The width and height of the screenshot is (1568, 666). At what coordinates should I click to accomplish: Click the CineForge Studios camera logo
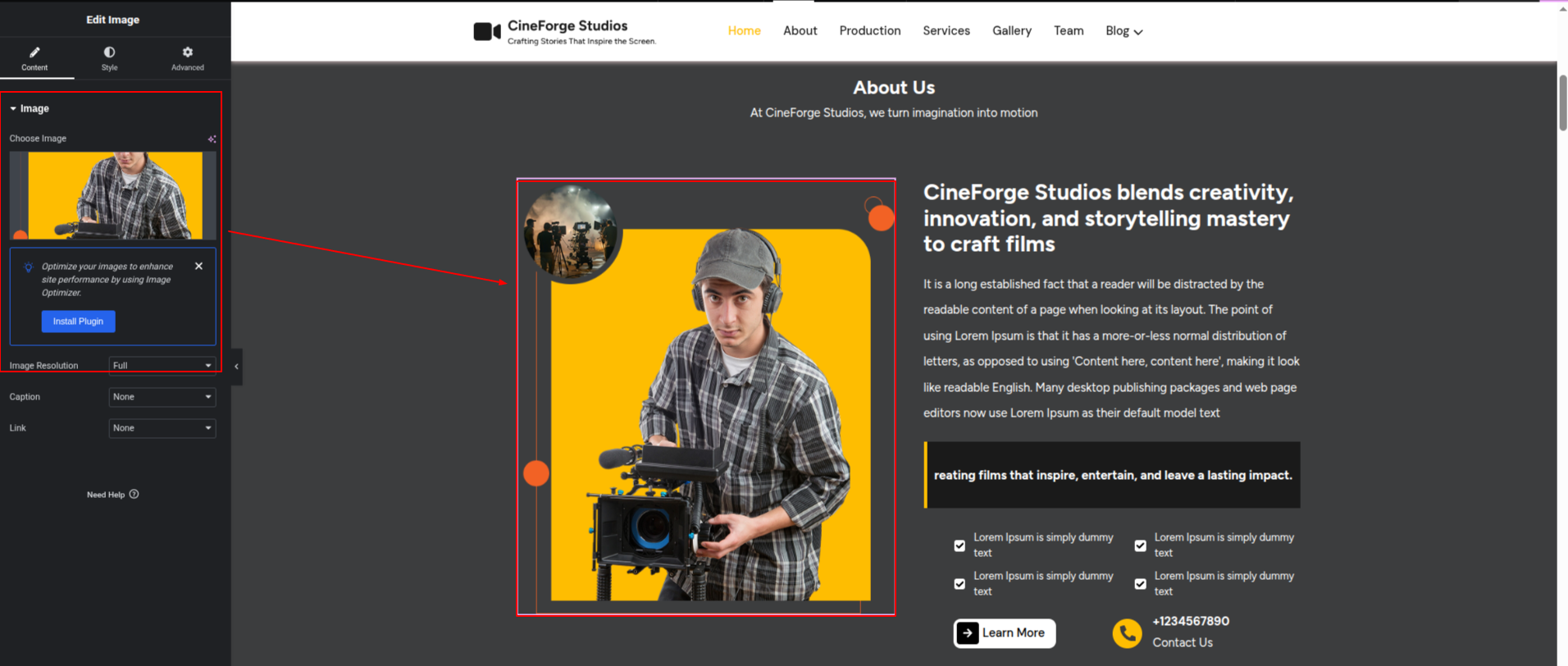pyautogui.click(x=486, y=32)
